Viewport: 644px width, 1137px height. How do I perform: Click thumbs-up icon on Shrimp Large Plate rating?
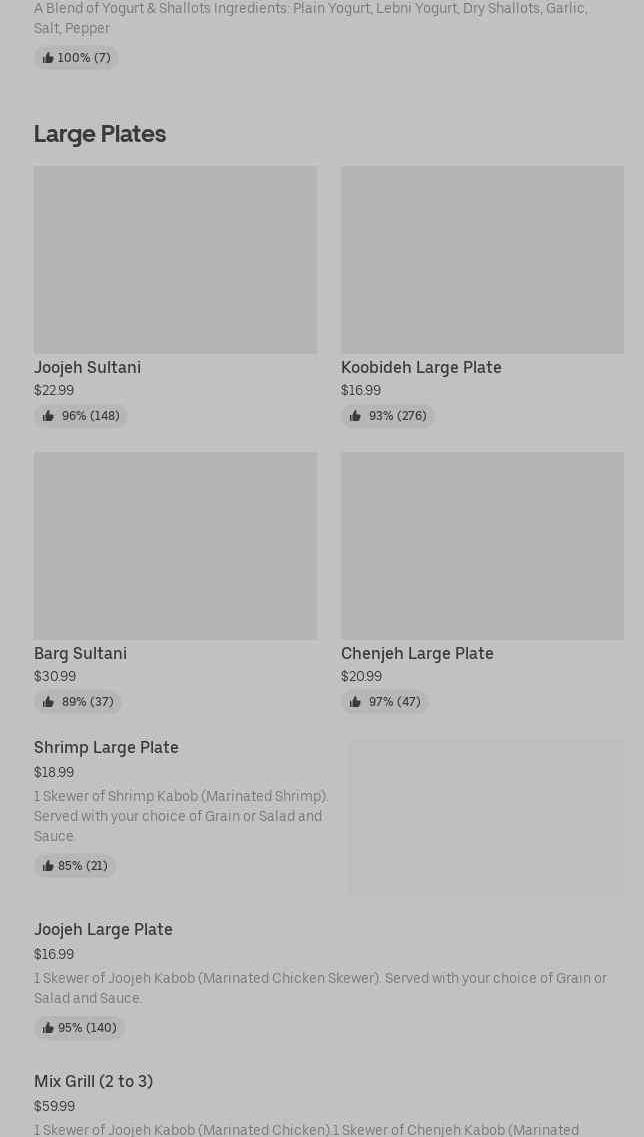pos(47,866)
